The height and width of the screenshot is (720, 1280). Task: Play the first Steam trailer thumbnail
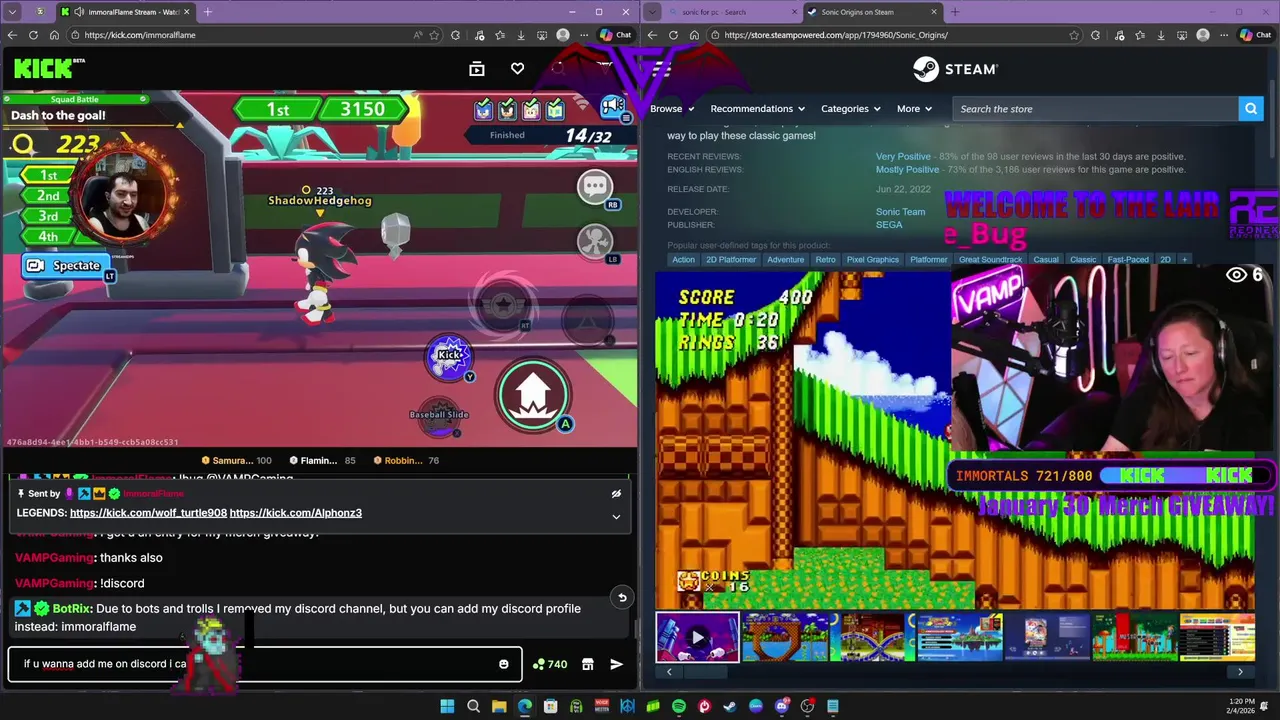[698, 637]
